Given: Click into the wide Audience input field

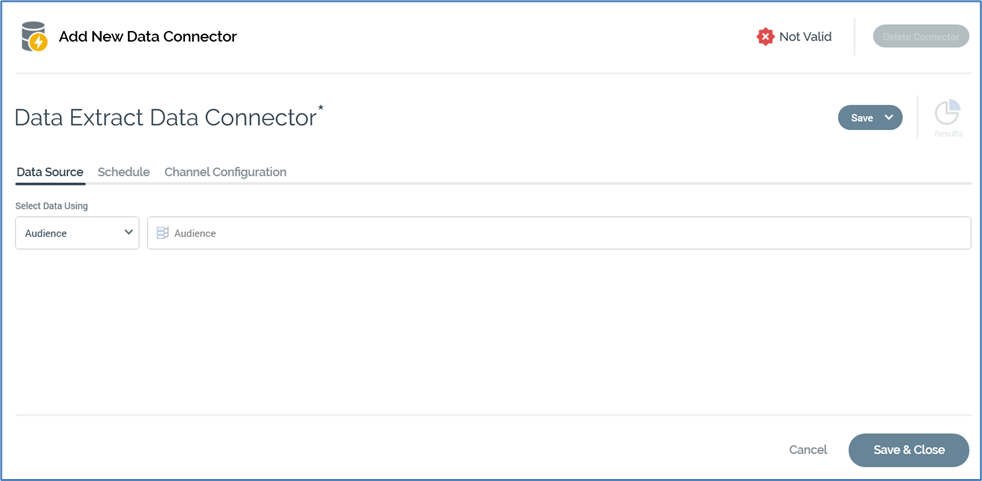Looking at the screenshot, I should point(570,233).
